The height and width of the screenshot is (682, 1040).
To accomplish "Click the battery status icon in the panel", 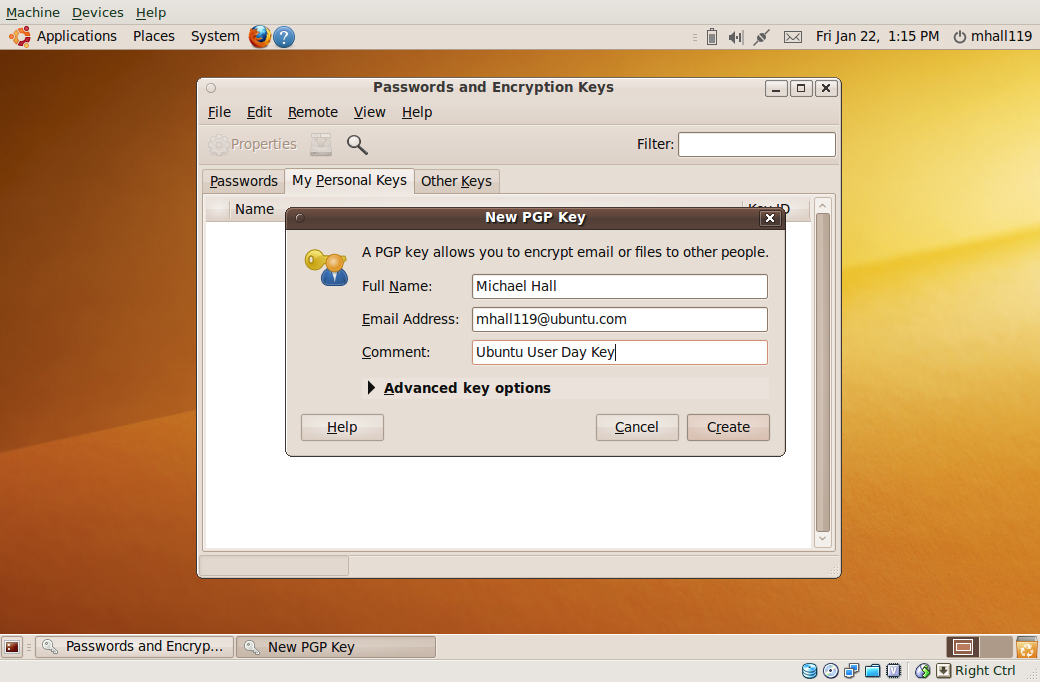I will (712, 36).
